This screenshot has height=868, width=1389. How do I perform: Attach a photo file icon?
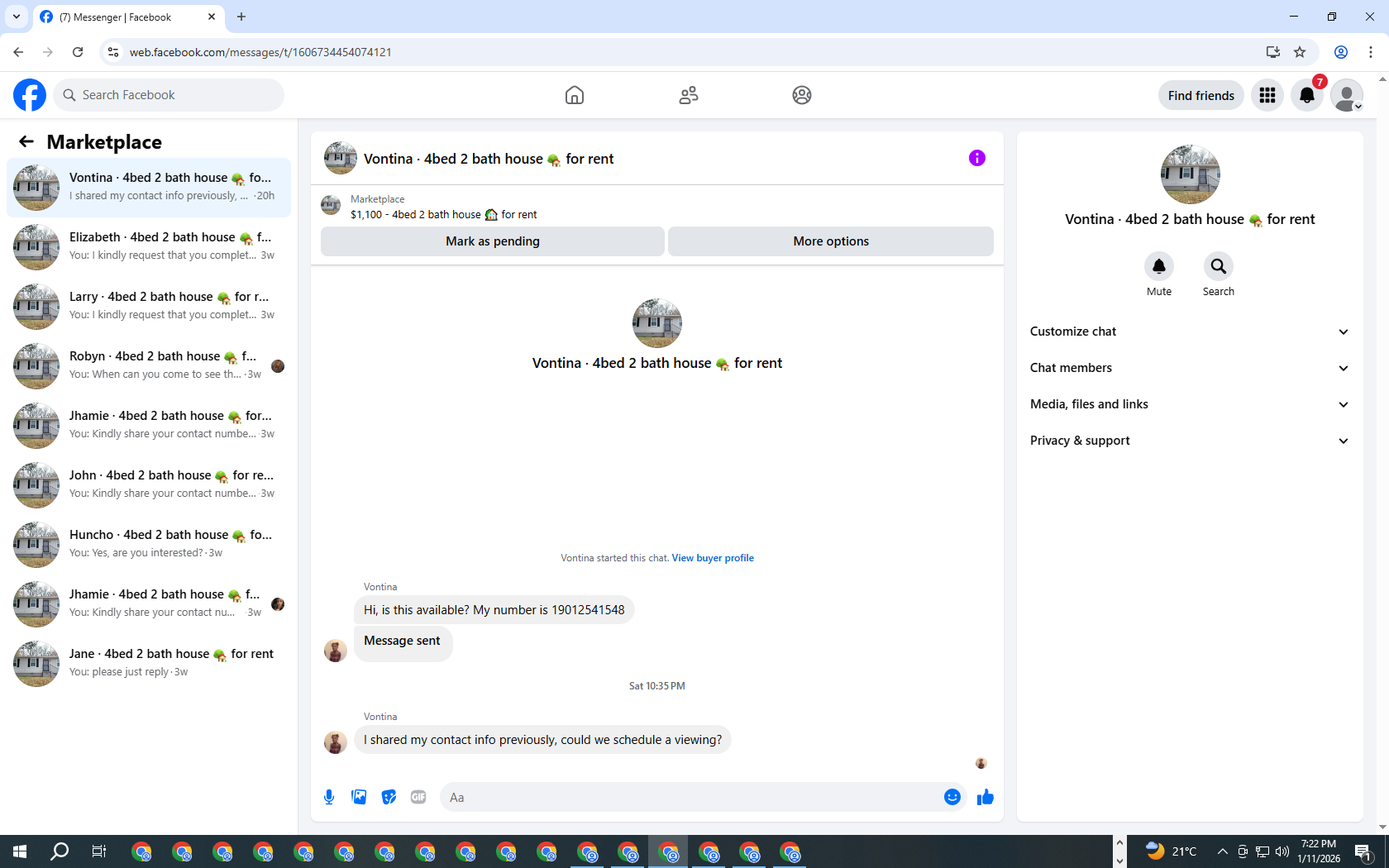359,797
